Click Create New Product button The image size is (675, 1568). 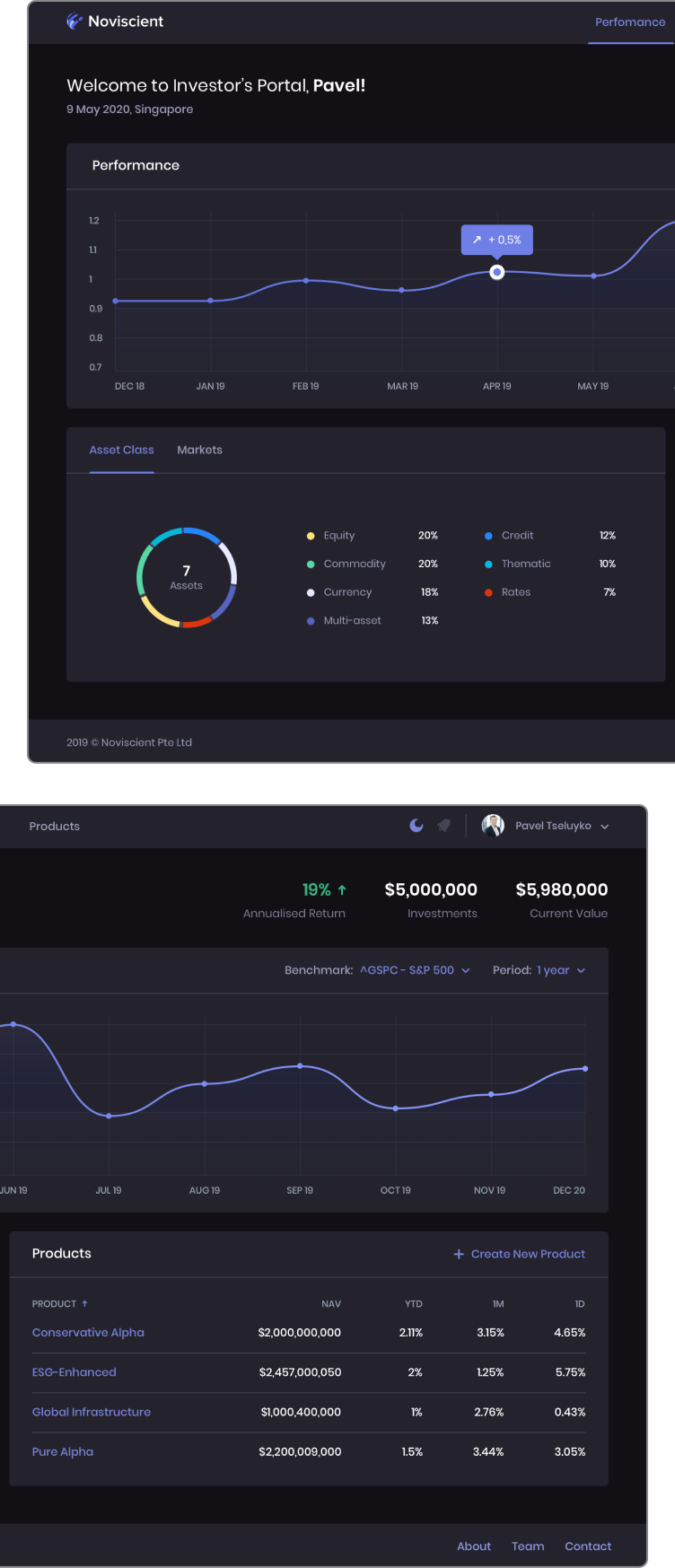(x=520, y=1254)
